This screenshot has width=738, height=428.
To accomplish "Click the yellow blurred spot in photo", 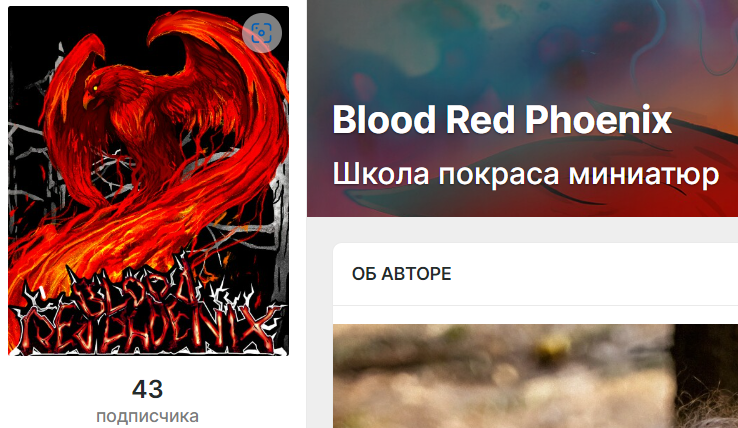I will pyautogui.click(x=552, y=349).
